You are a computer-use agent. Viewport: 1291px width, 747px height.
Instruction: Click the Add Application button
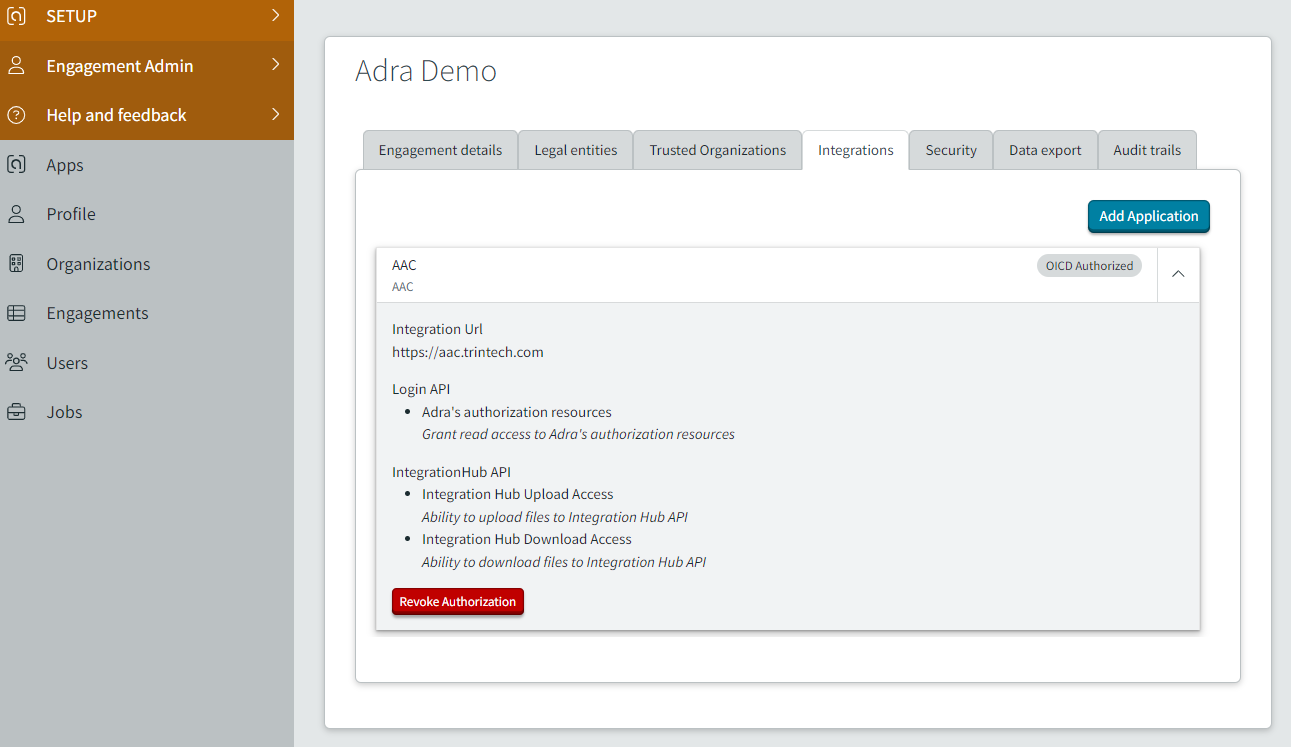click(1148, 216)
